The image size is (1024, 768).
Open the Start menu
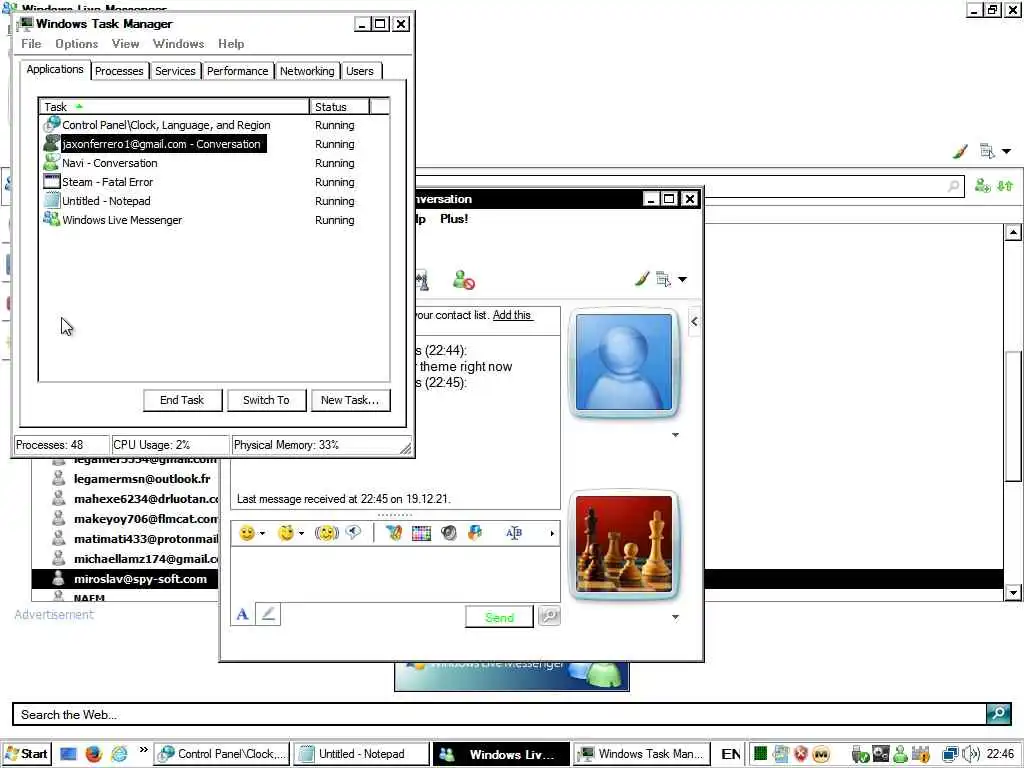pos(26,754)
